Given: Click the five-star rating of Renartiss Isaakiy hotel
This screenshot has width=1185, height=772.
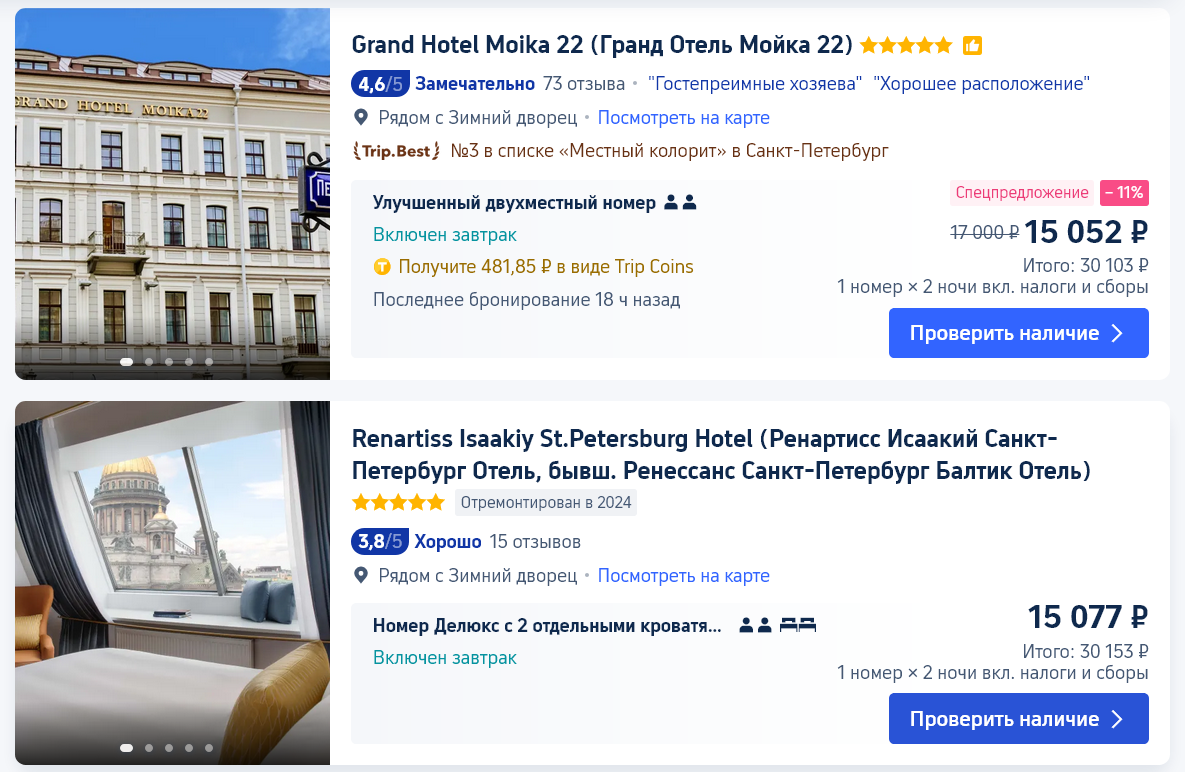Looking at the screenshot, I should 398,502.
